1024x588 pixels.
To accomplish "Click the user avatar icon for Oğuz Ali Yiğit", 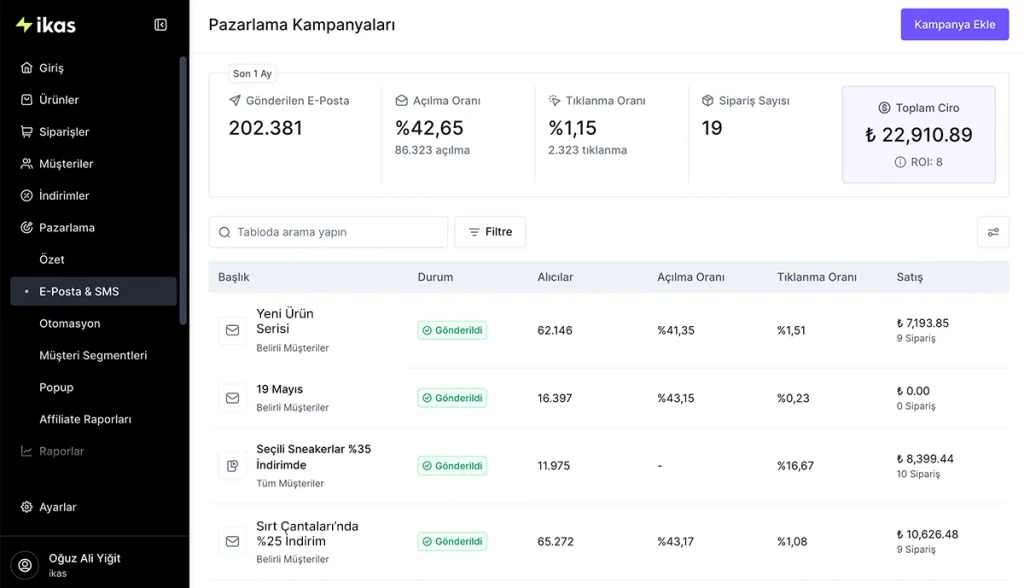I will pos(25,565).
